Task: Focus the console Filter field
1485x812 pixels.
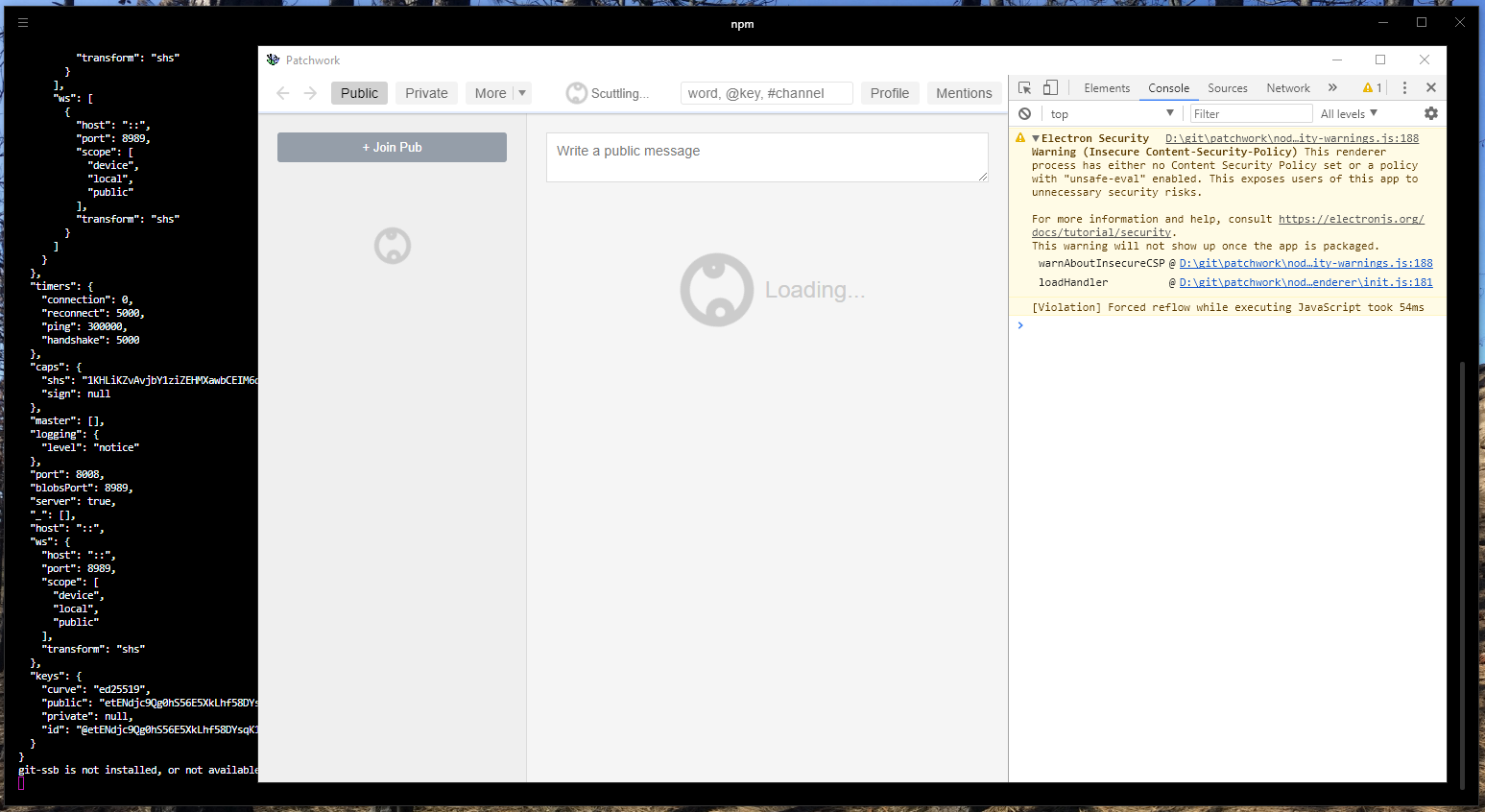Action: [1251, 113]
